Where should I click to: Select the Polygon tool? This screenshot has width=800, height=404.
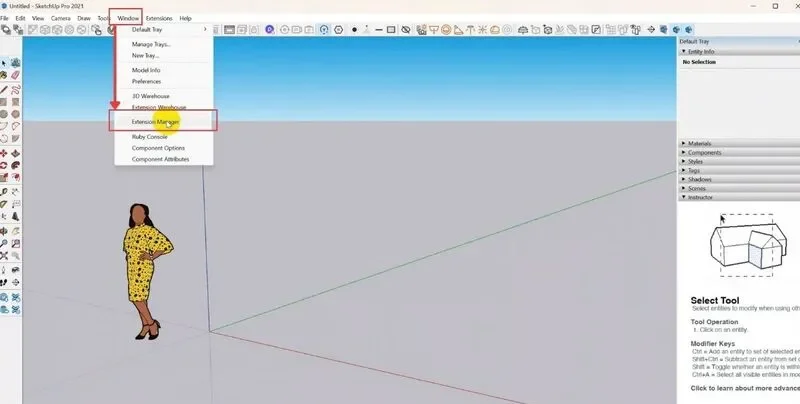click(x=16, y=114)
